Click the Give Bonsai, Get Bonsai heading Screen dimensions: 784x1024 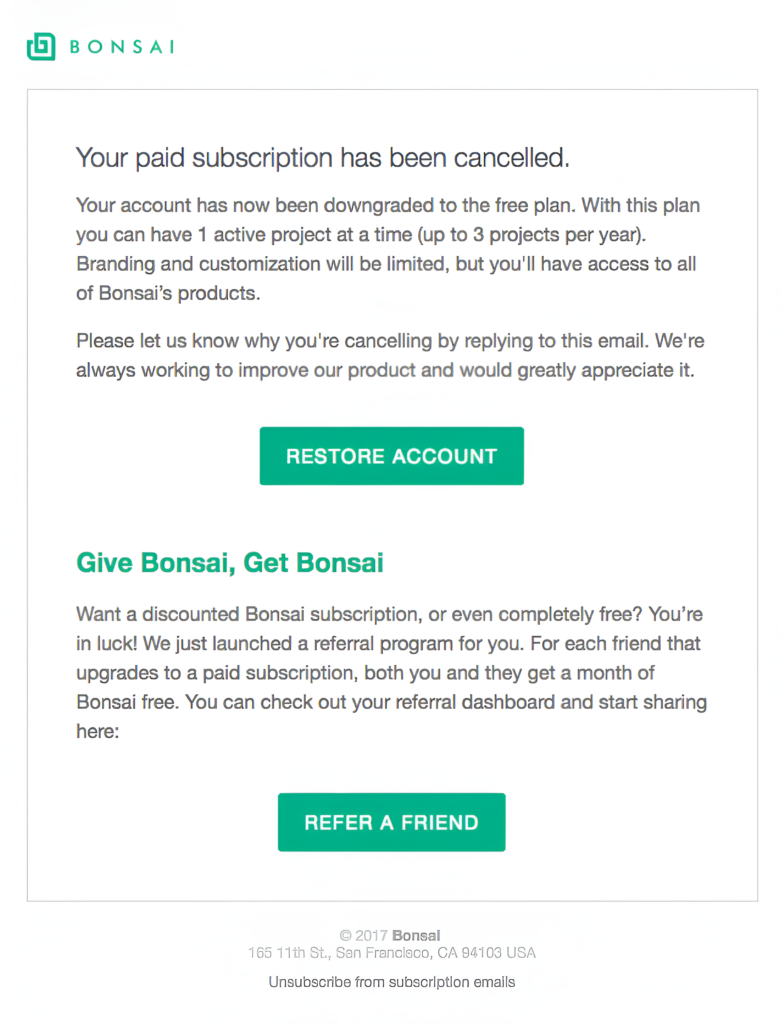pyautogui.click(x=230, y=563)
